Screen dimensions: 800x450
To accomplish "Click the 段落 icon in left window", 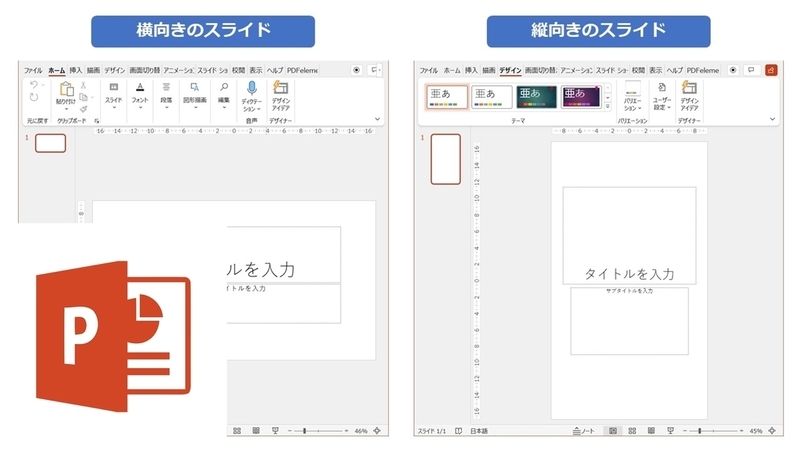I will [x=166, y=87].
